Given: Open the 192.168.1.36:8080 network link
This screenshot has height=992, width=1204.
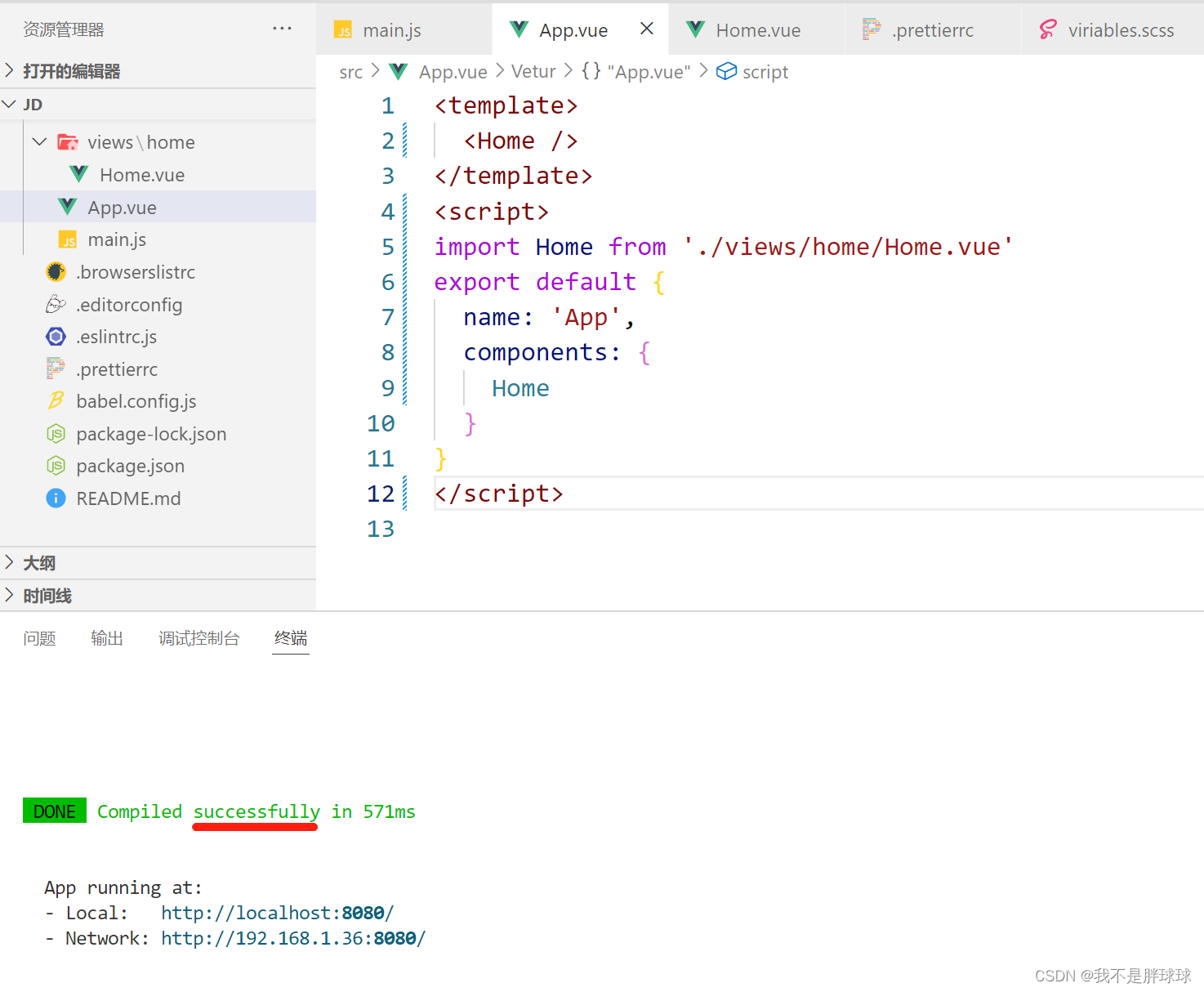Looking at the screenshot, I should click(x=293, y=938).
